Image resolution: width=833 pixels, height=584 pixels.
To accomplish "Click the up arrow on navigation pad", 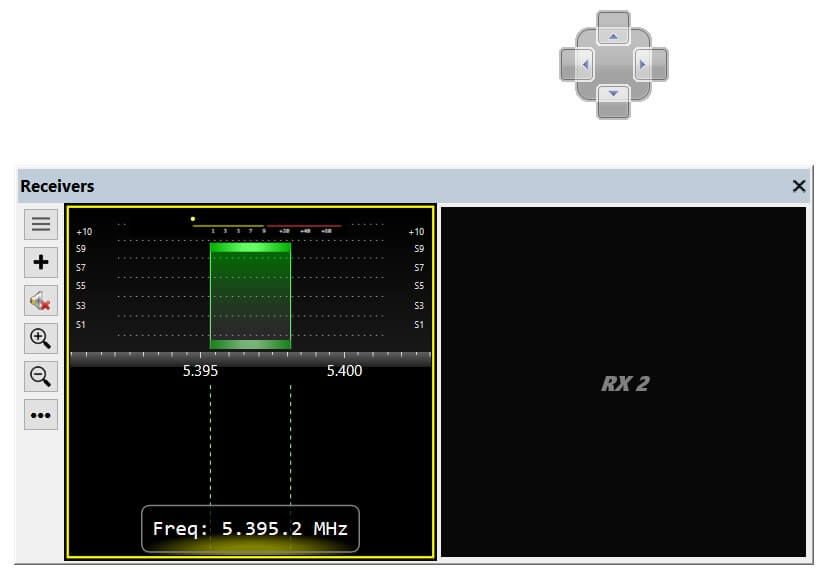I will click(x=614, y=28).
